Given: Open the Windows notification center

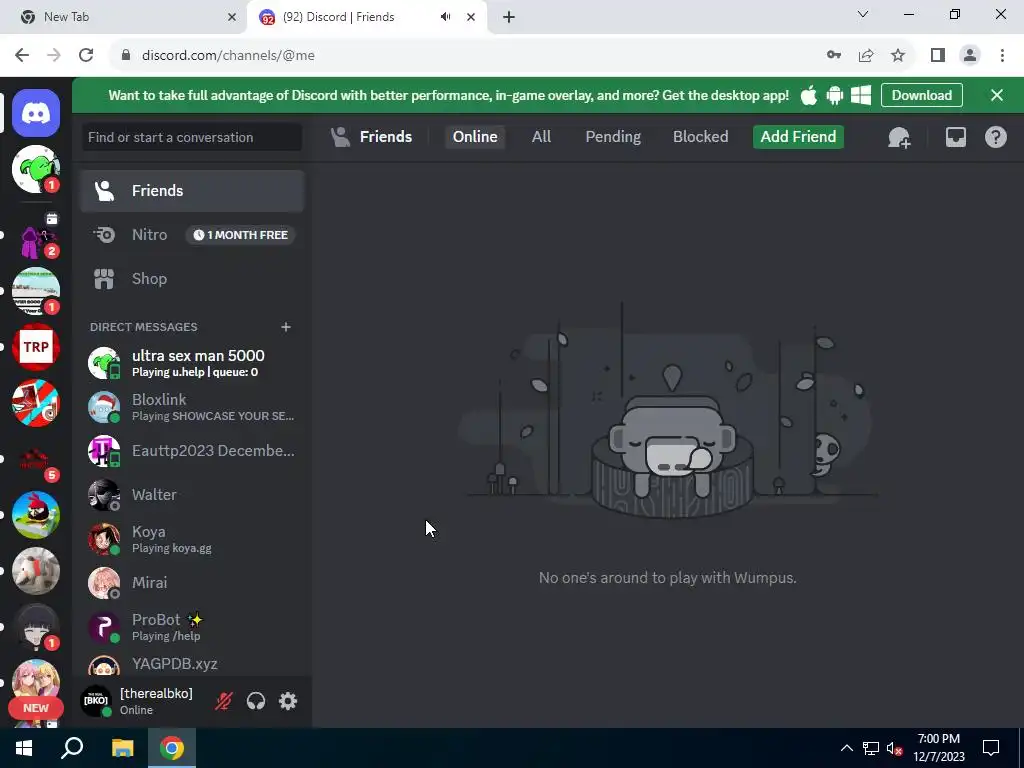Looking at the screenshot, I should point(991,748).
